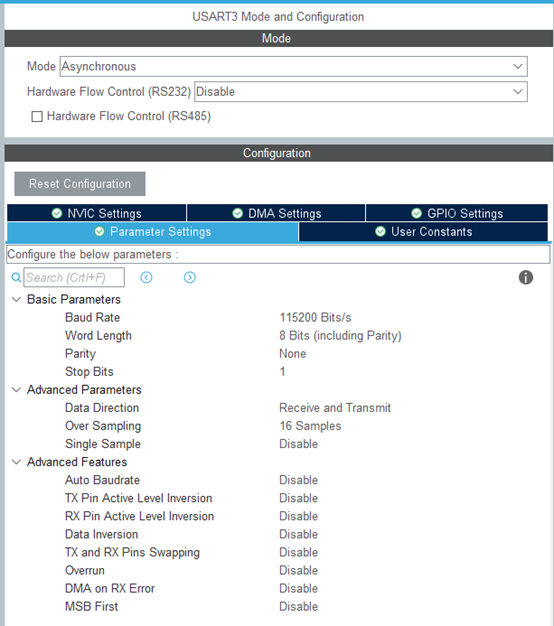Select the MSB First parameter label
The width and height of the screenshot is (554, 626).
click(92, 606)
